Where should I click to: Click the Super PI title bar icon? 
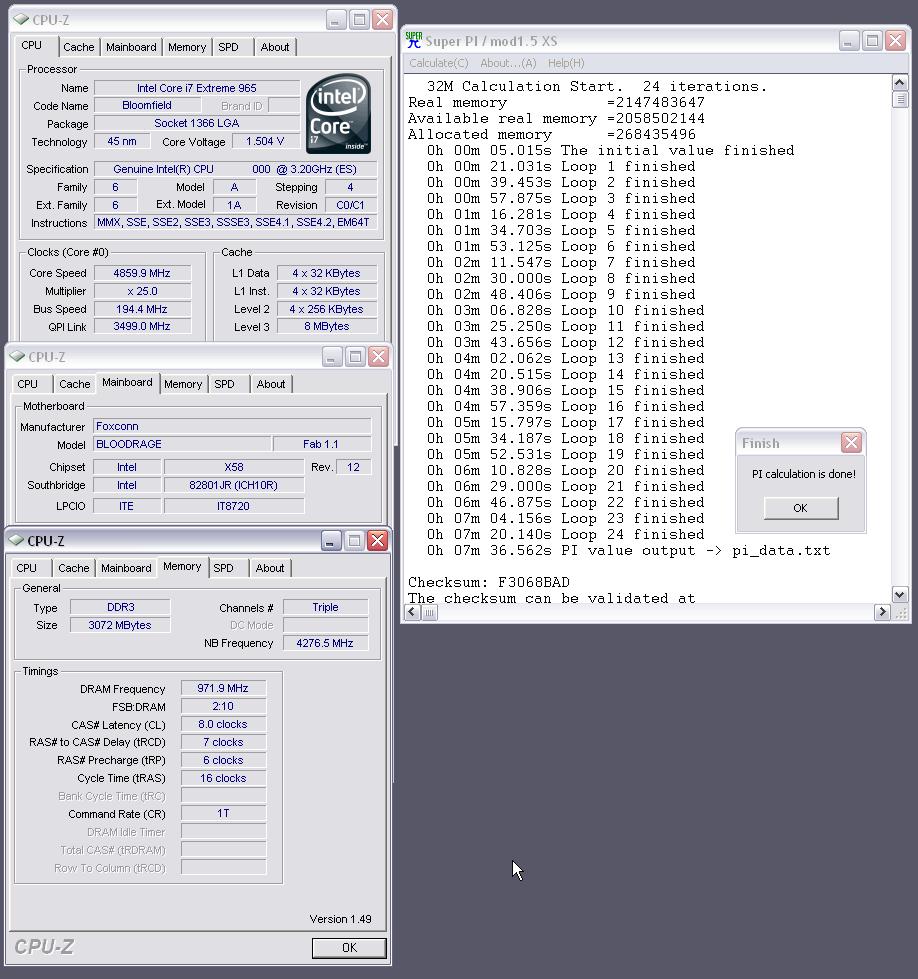click(413, 40)
